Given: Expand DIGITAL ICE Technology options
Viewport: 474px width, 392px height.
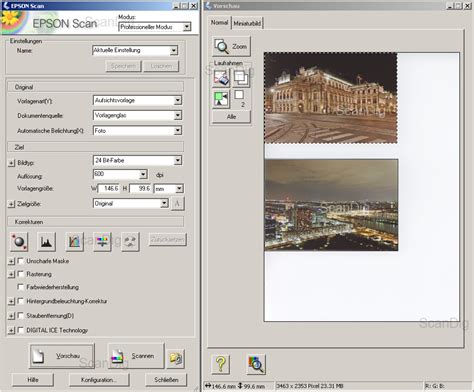Looking at the screenshot, I should tap(11, 330).
